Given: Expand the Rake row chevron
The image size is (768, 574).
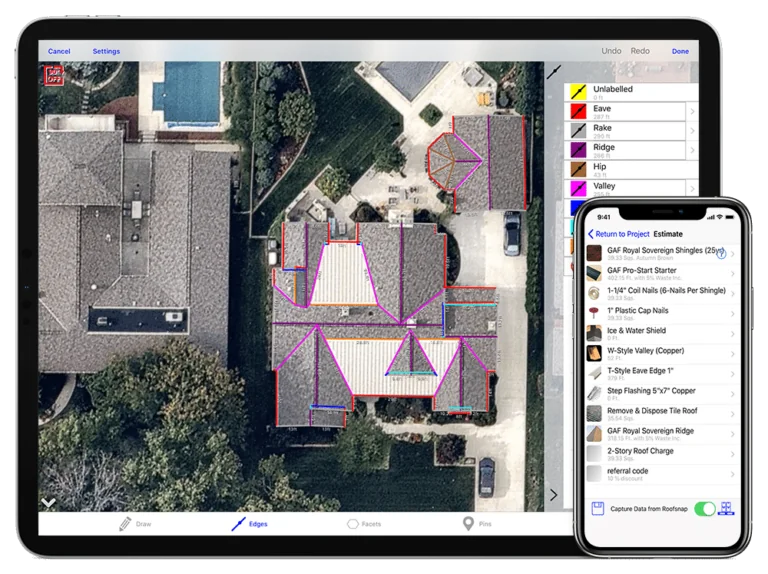Looking at the screenshot, I should [692, 131].
